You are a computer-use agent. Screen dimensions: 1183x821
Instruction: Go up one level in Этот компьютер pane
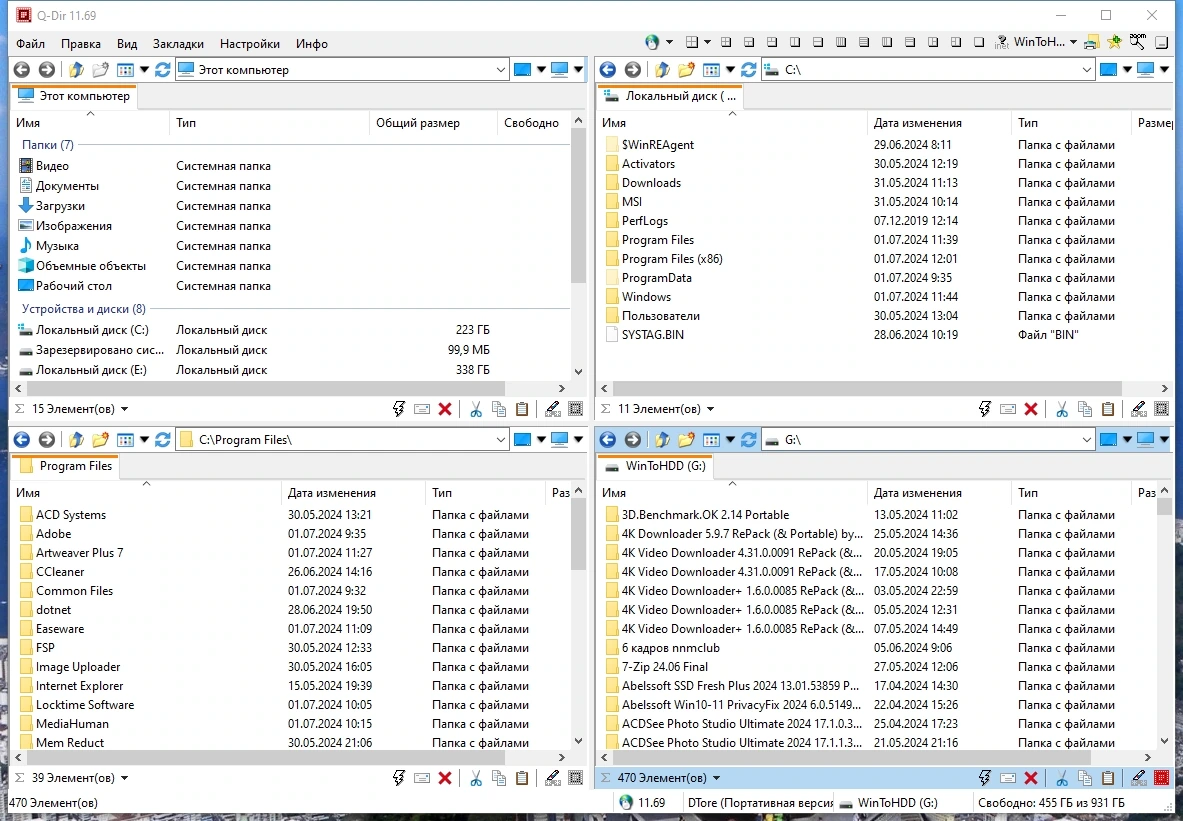coord(75,69)
